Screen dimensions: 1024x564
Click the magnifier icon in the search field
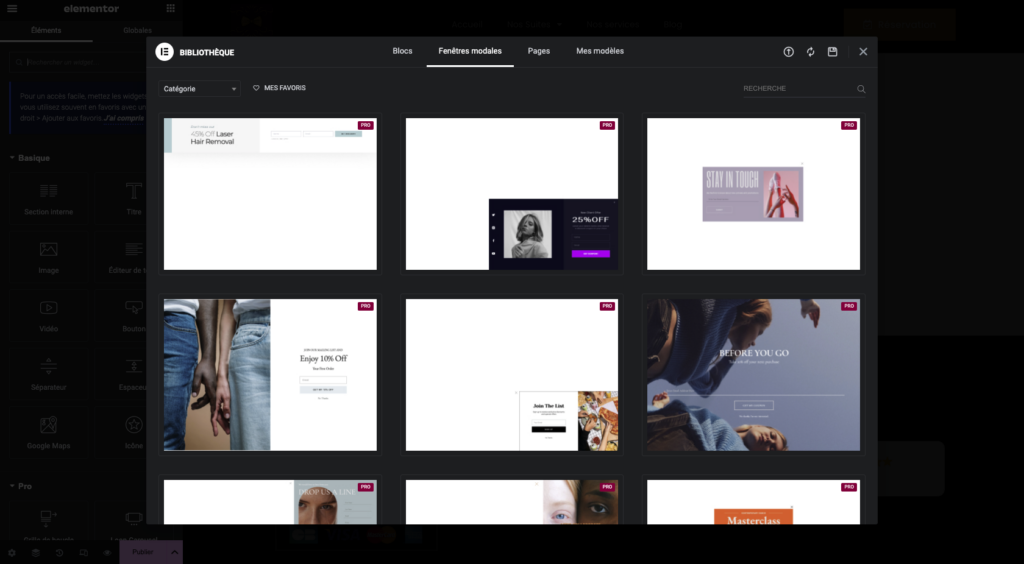coord(861,89)
